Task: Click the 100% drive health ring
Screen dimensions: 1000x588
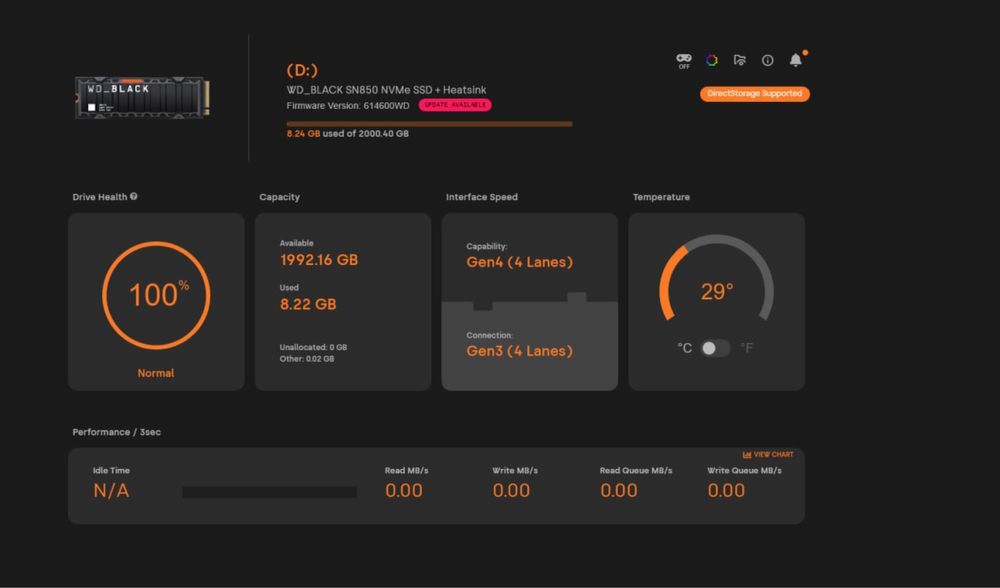Action: (156, 295)
